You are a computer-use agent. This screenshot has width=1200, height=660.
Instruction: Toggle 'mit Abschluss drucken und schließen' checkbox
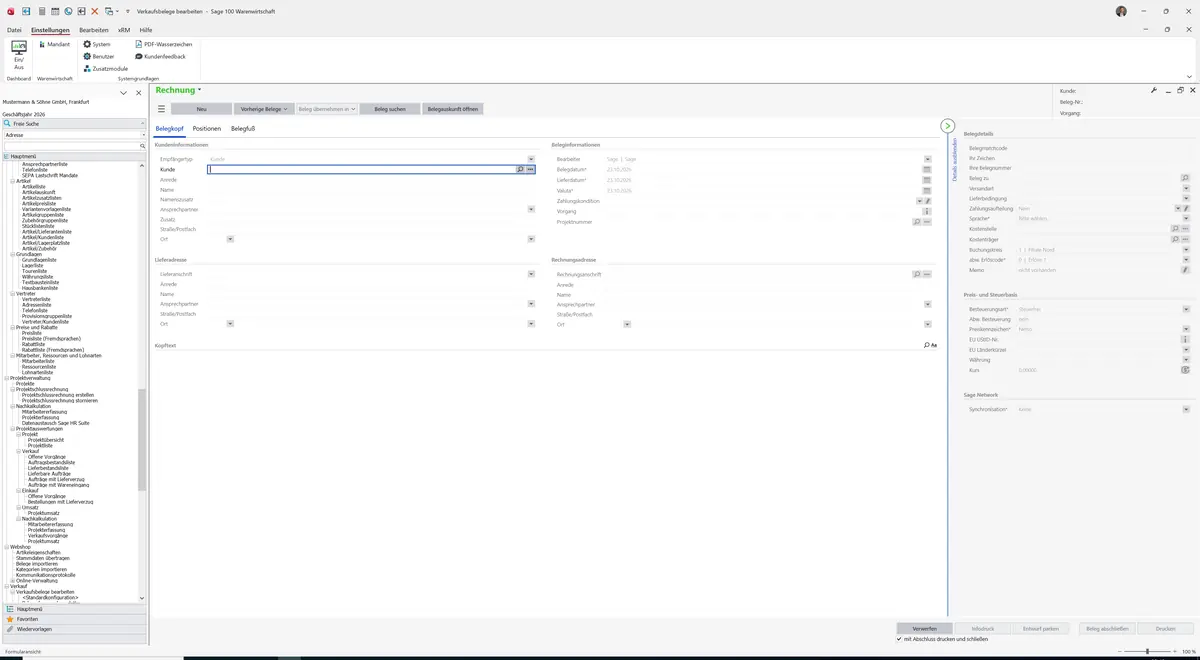click(x=899, y=638)
